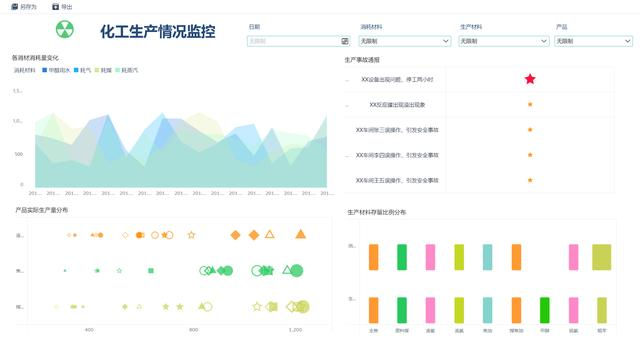Click the orange star in 李四 accident row
640x360 pixels.
click(530, 155)
